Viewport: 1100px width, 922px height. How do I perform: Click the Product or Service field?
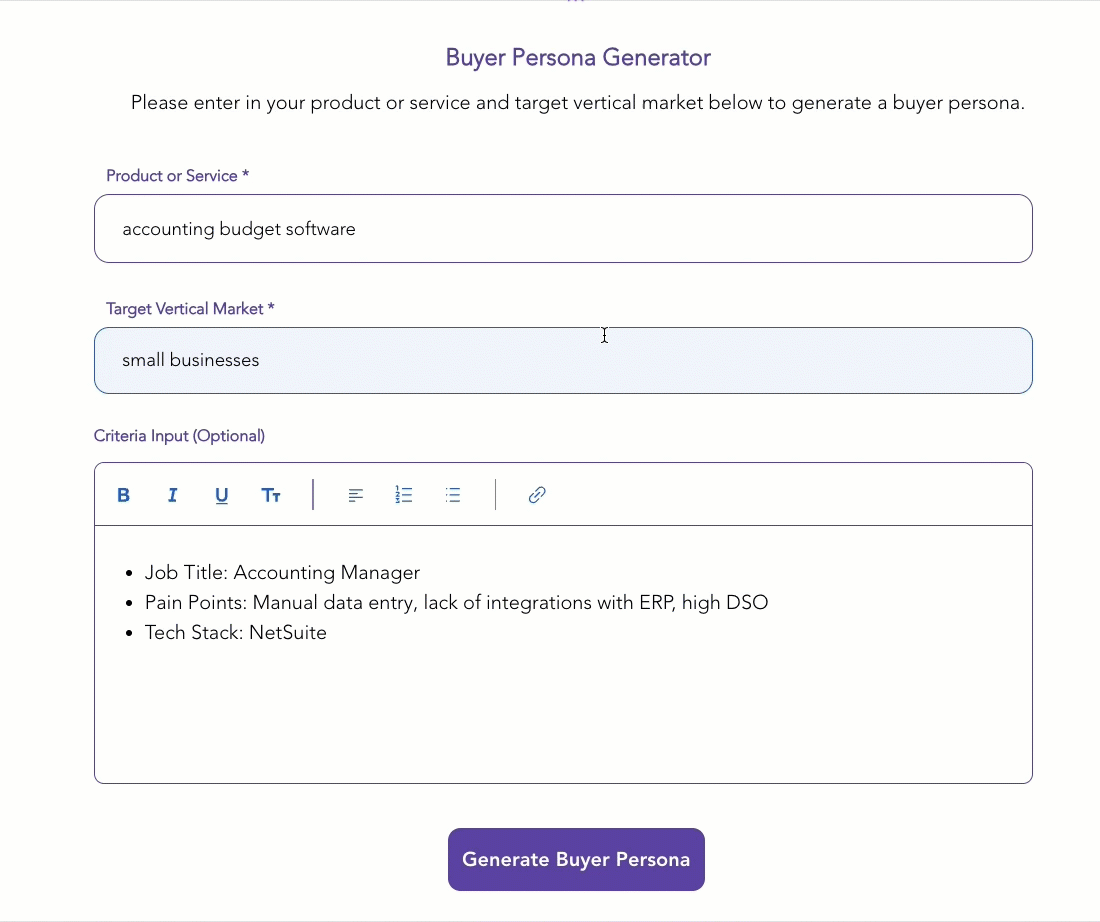(x=563, y=229)
